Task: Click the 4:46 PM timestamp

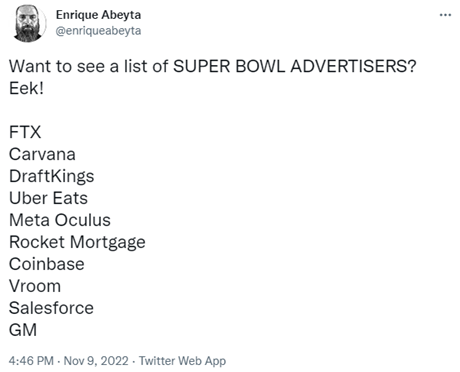Action: pyautogui.click(x=31, y=361)
